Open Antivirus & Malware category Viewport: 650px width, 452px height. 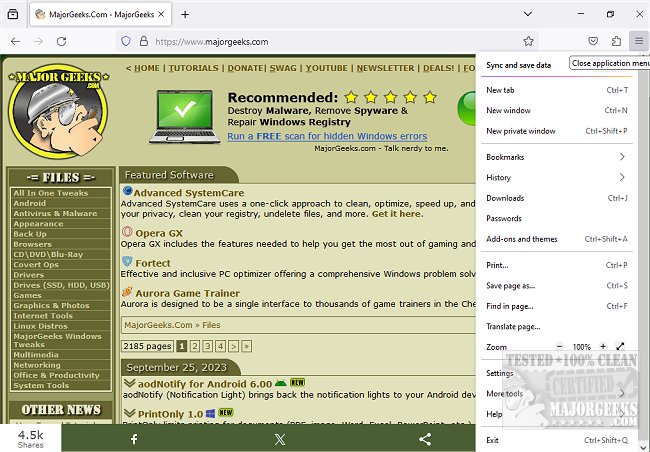[x=55, y=214]
